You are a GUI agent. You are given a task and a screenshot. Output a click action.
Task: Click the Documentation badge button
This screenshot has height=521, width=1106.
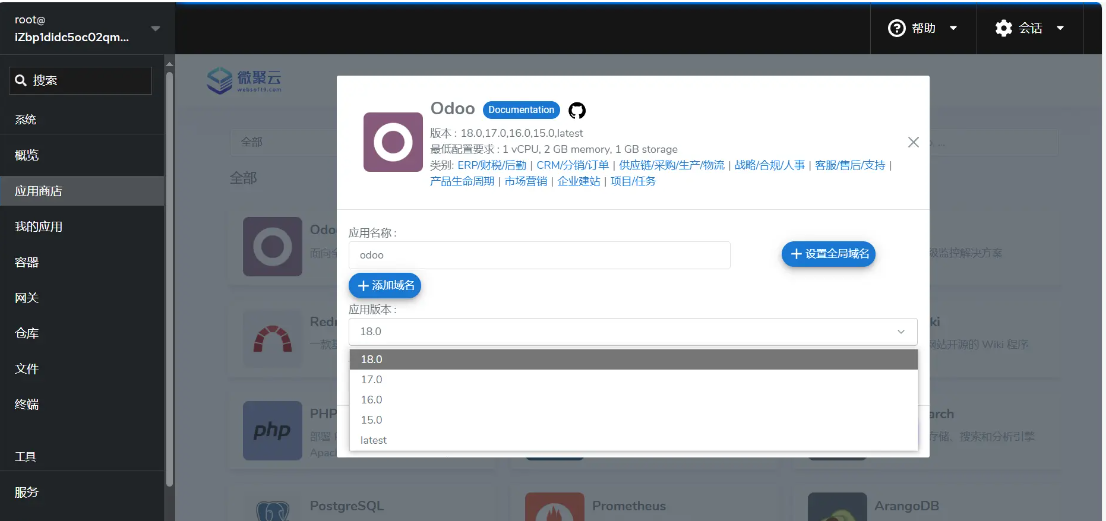point(521,110)
